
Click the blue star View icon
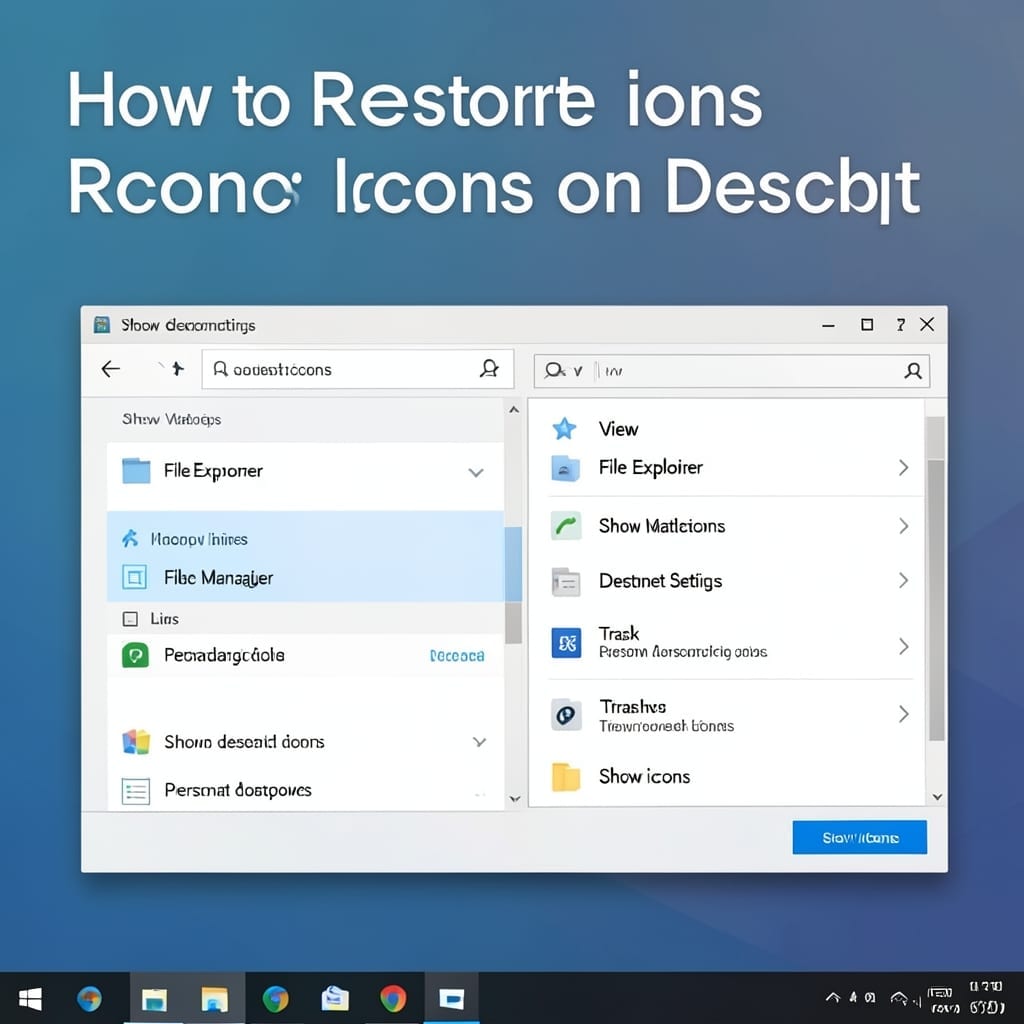pos(564,428)
